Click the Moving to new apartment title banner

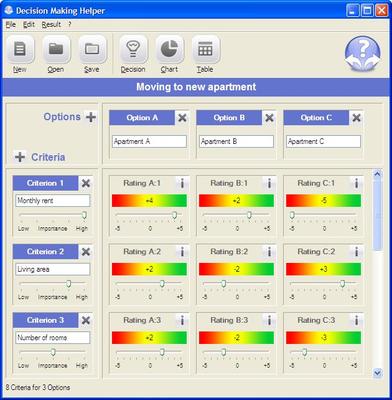pos(196,87)
